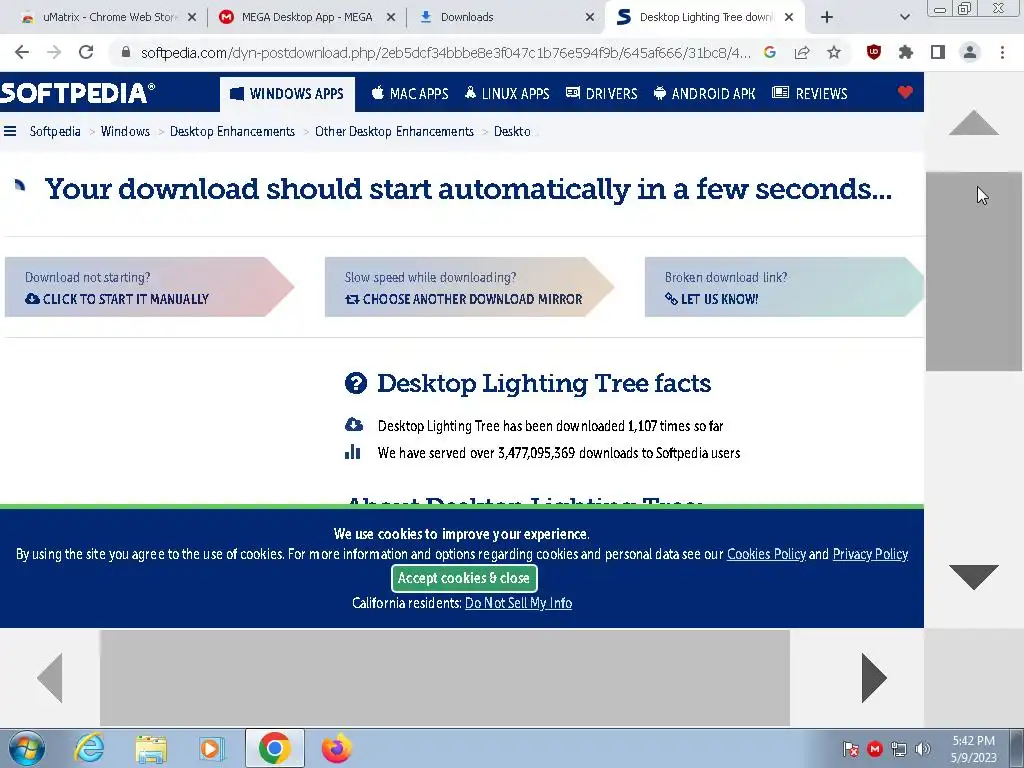Open the Windows Start button
Viewport: 1024px width, 768px height.
click(26, 748)
